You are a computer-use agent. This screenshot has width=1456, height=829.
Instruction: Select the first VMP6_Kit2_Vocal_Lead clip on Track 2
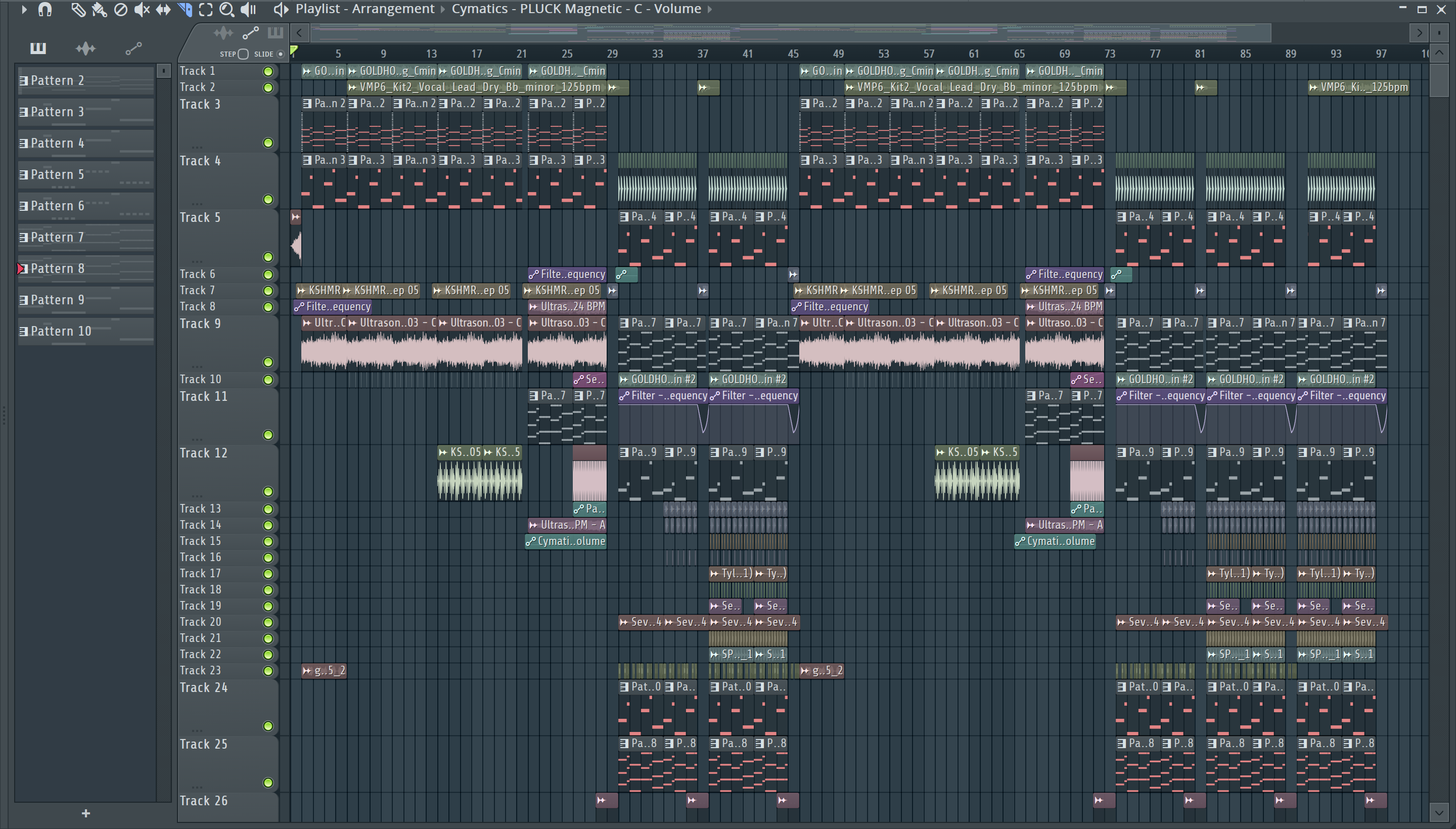[476, 87]
